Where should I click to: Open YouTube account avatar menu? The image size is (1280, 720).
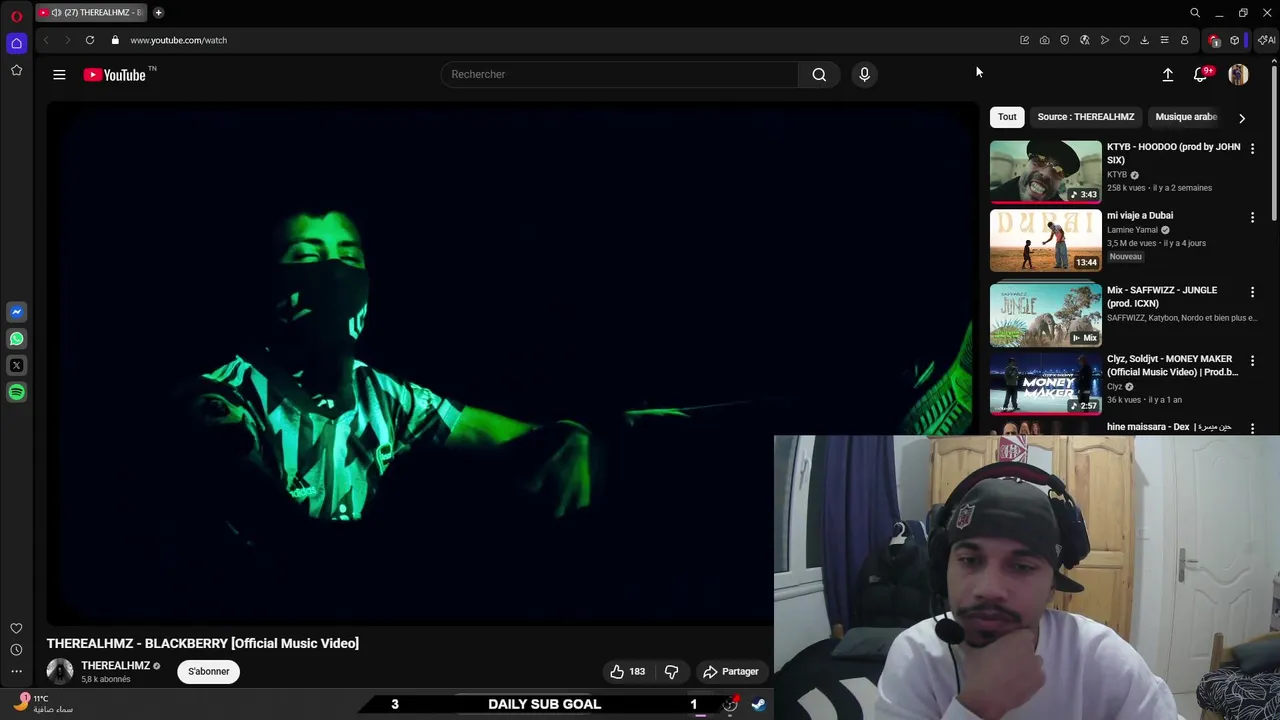coord(1238,74)
